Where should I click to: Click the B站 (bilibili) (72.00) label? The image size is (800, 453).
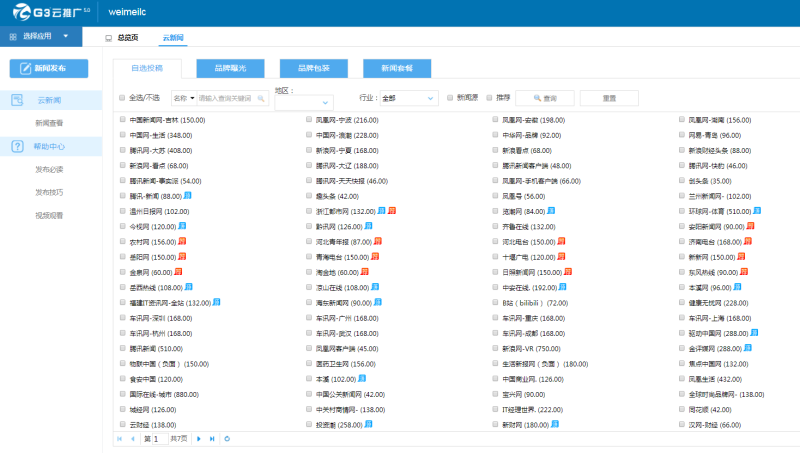pyautogui.click(x=535, y=303)
